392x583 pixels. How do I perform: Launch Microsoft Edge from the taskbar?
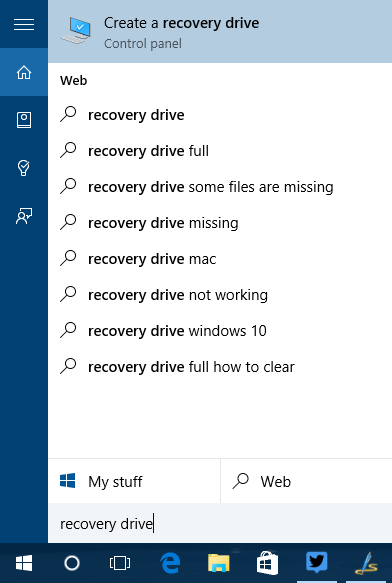pos(170,563)
